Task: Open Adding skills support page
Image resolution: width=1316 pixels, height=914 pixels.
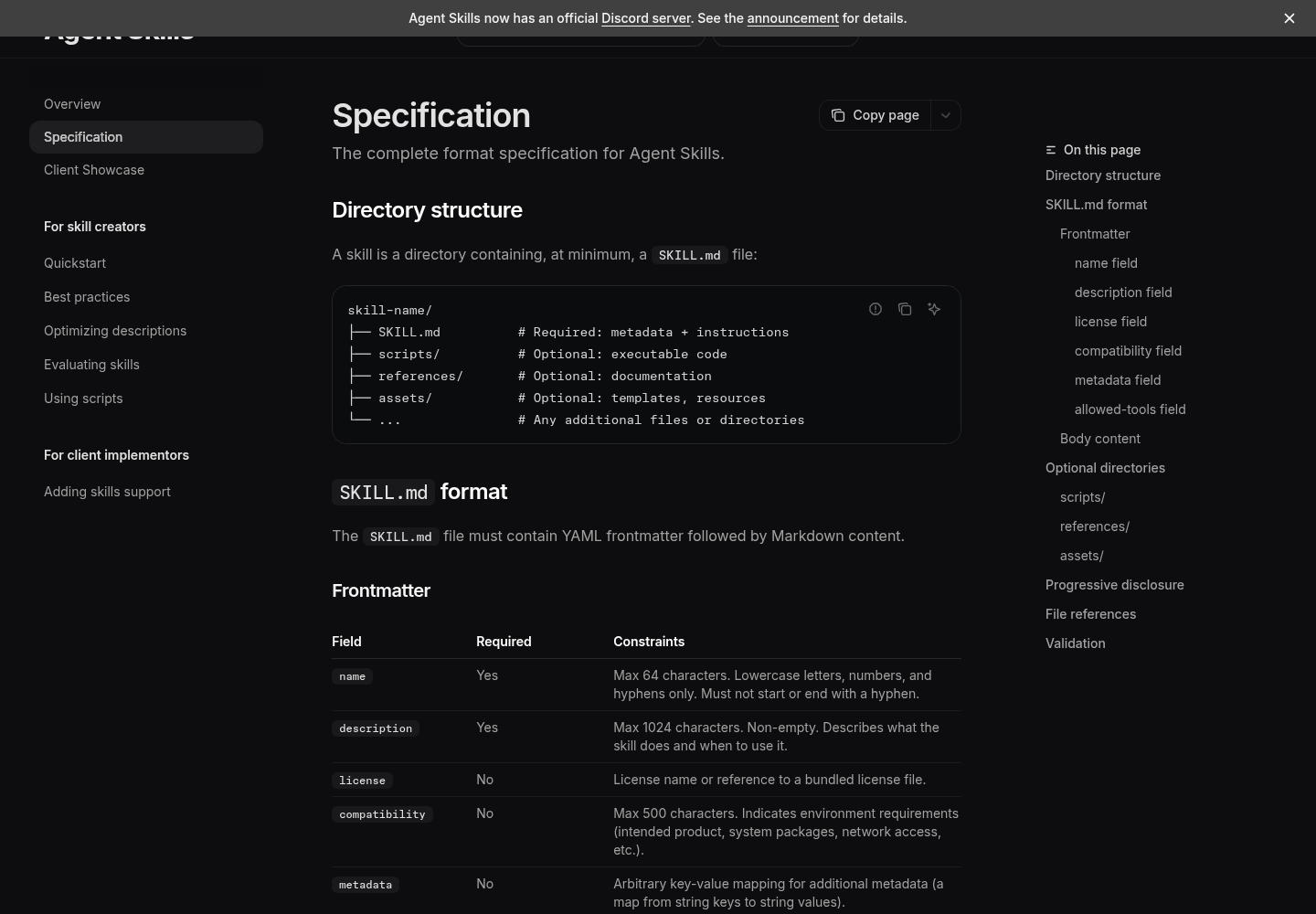Action: (x=146, y=492)
